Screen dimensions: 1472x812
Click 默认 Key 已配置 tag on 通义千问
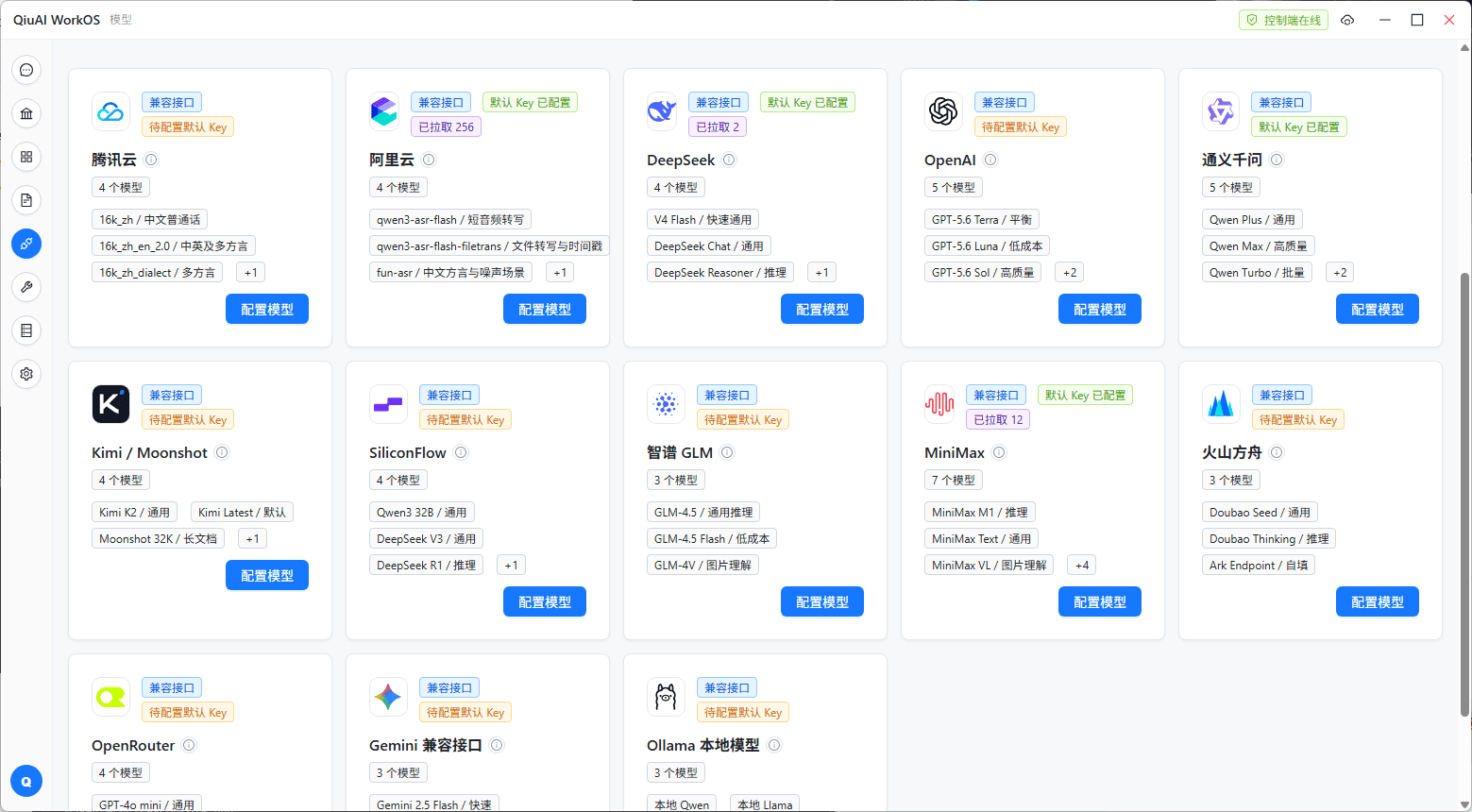click(x=1299, y=127)
